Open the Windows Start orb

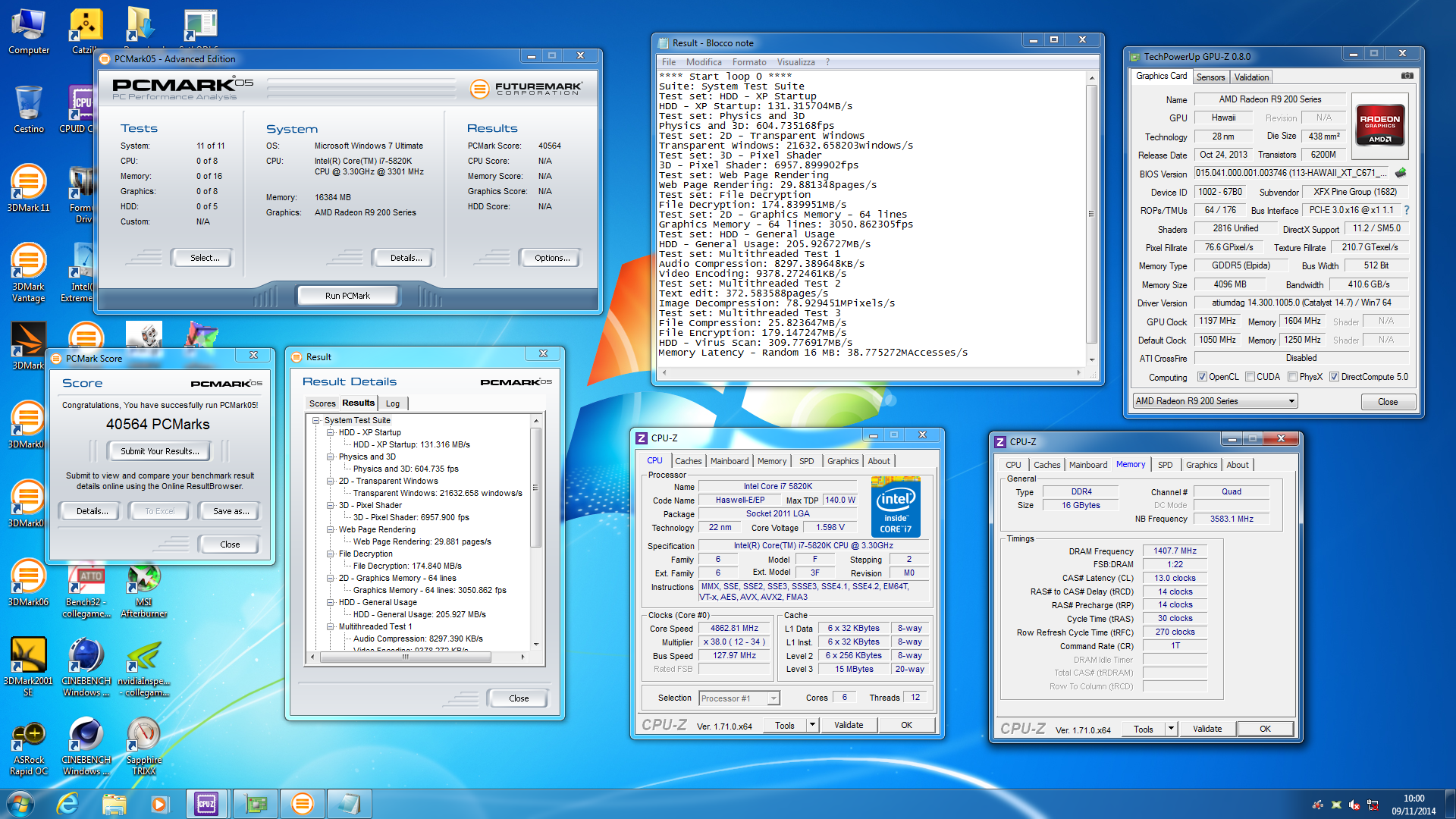[20, 804]
